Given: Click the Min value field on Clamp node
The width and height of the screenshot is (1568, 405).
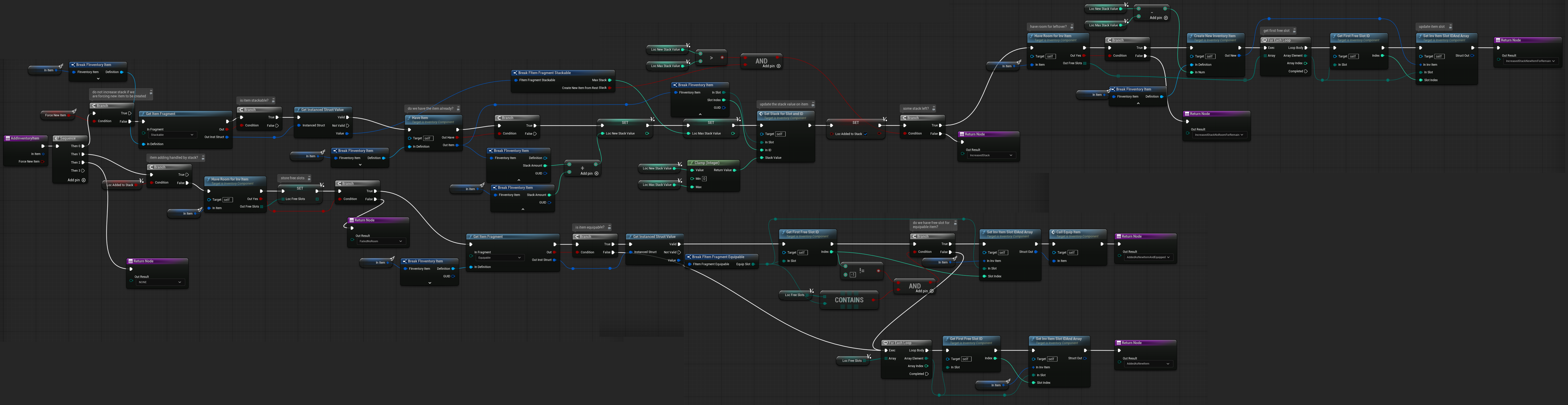Looking at the screenshot, I should click(x=704, y=178).
